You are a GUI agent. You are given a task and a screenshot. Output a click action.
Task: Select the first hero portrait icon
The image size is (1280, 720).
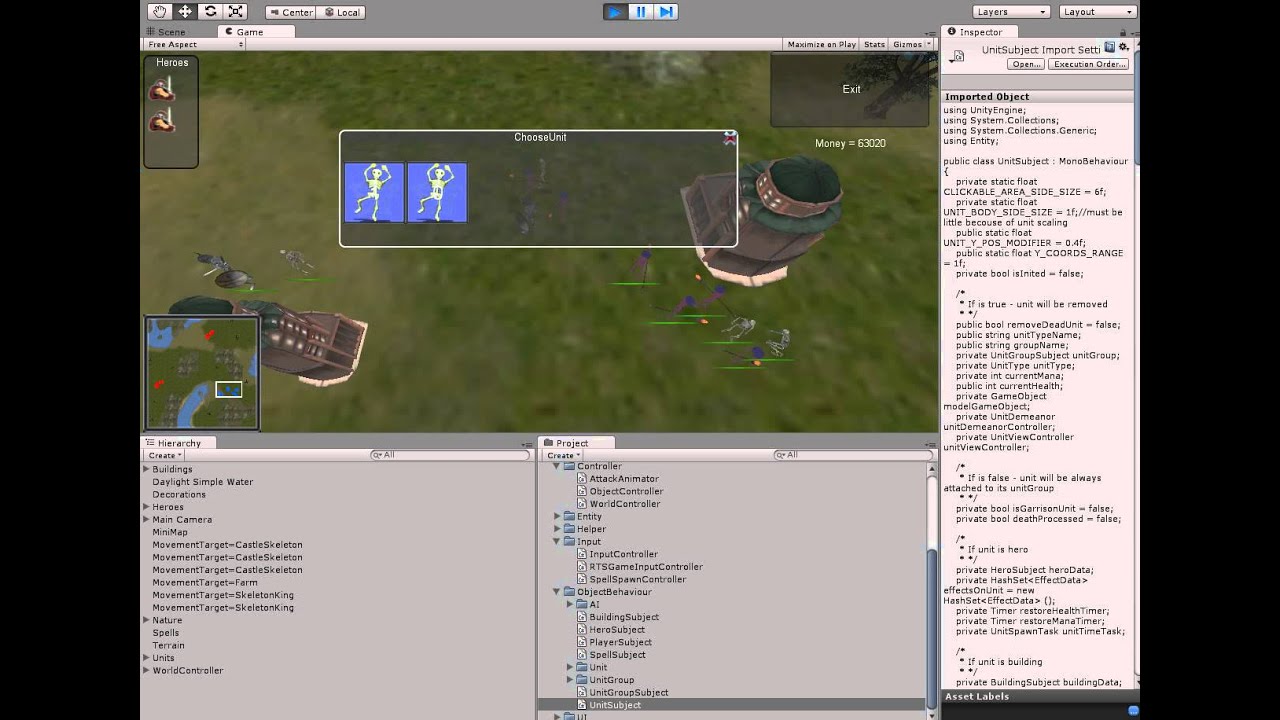click(161, 89)
